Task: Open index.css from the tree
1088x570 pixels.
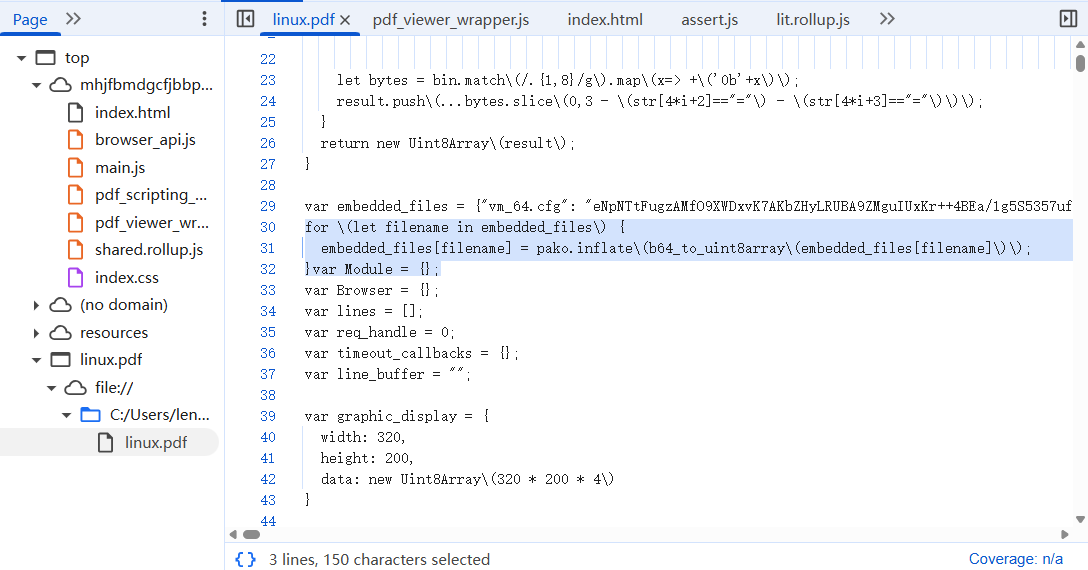Action: click(x=127, y=278)
